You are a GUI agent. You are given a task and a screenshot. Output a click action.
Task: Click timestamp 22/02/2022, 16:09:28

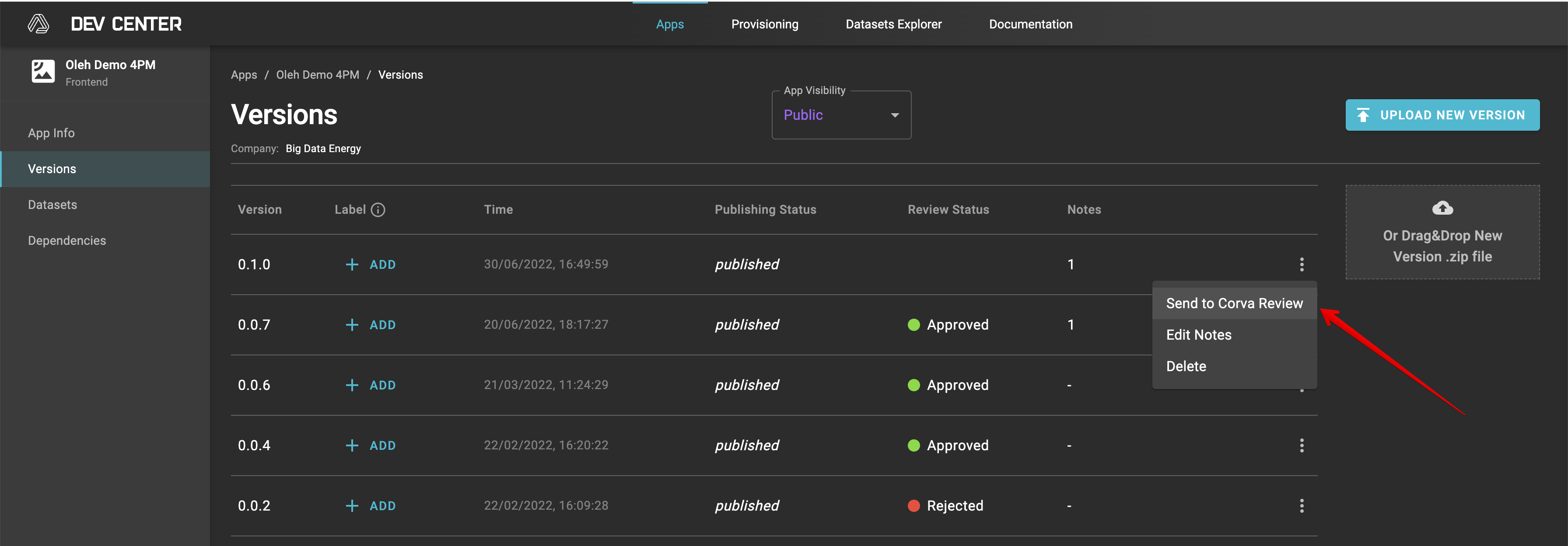[x=546, y=505]
